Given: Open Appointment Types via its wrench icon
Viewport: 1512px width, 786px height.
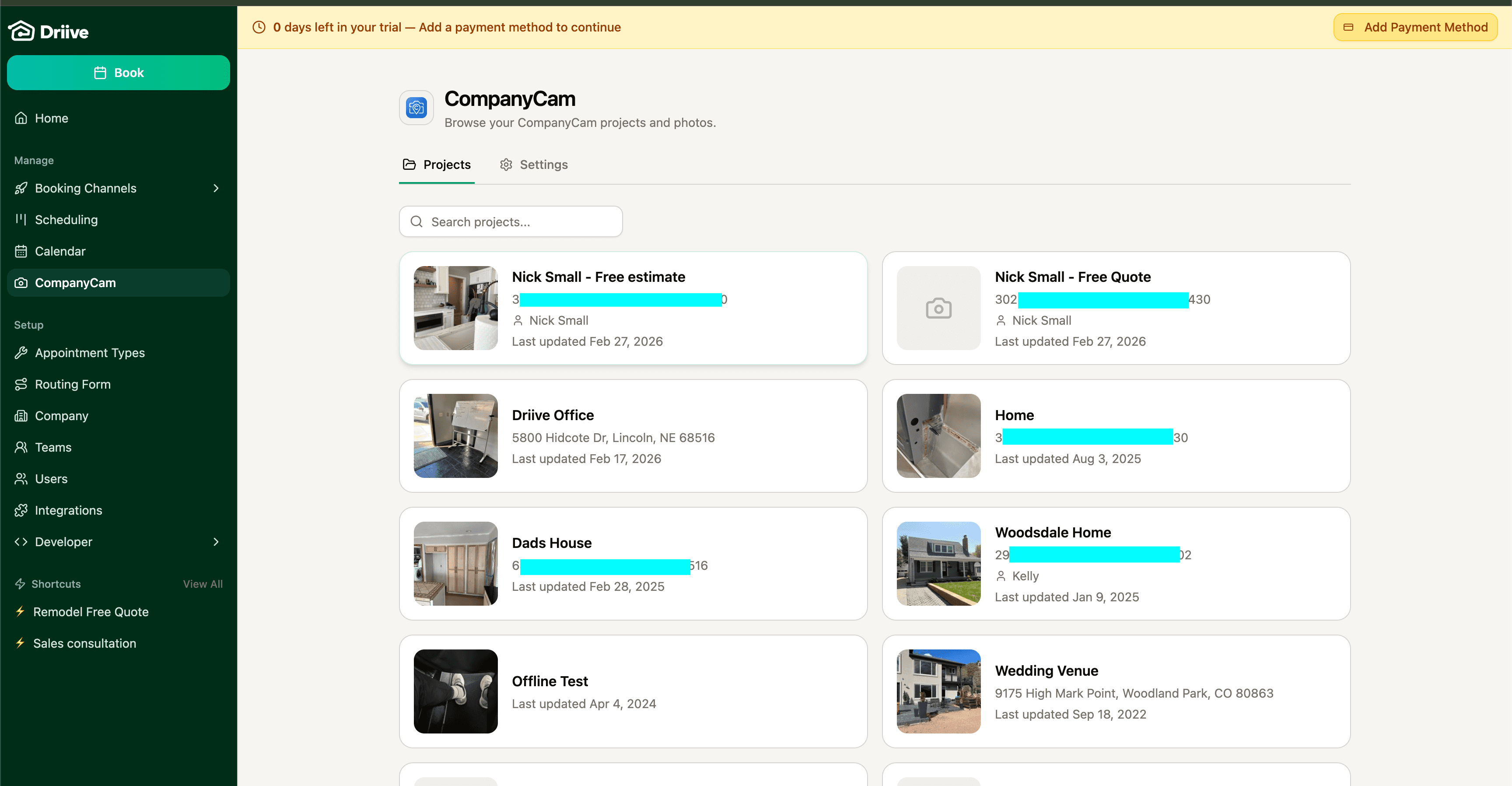Looking at the screenshot, I should coord(21,353).
